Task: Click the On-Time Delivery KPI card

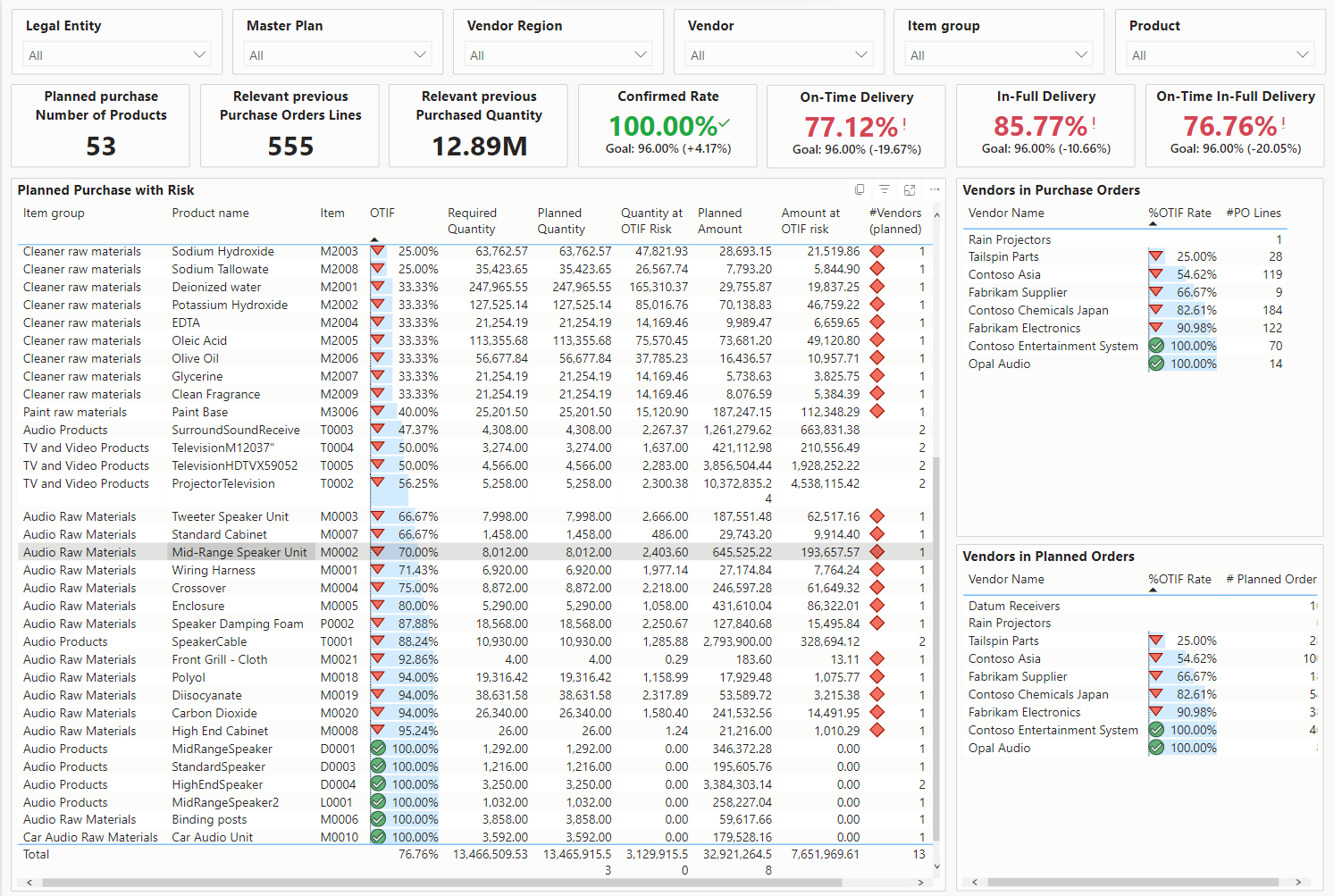Action: point(856,126)
